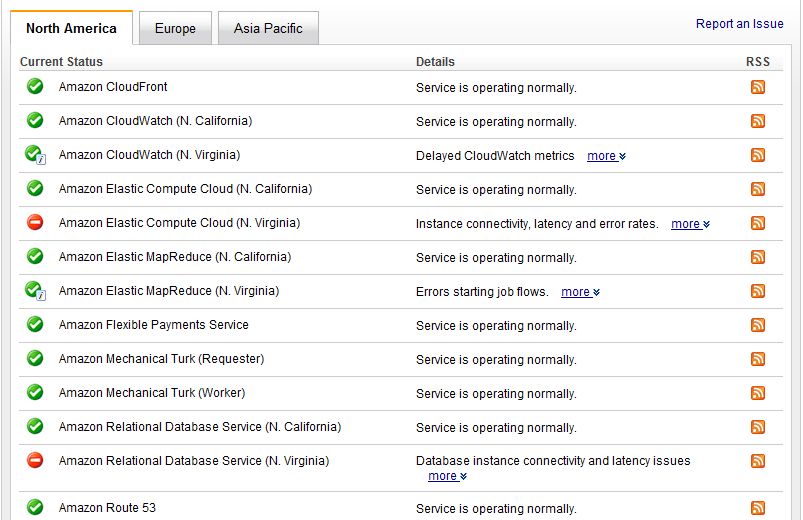Expand more on instance connectivity and latency errors

pyautogui.click(x=690, y=224)
